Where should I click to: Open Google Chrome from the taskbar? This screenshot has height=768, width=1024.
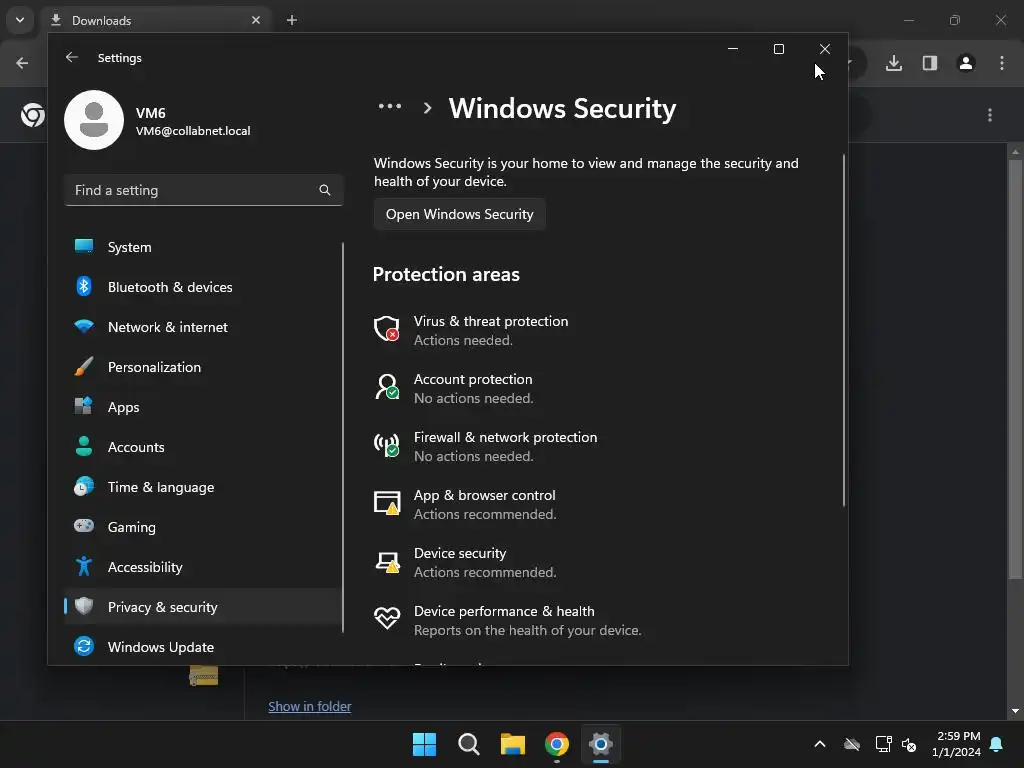[x=557, y=744]
